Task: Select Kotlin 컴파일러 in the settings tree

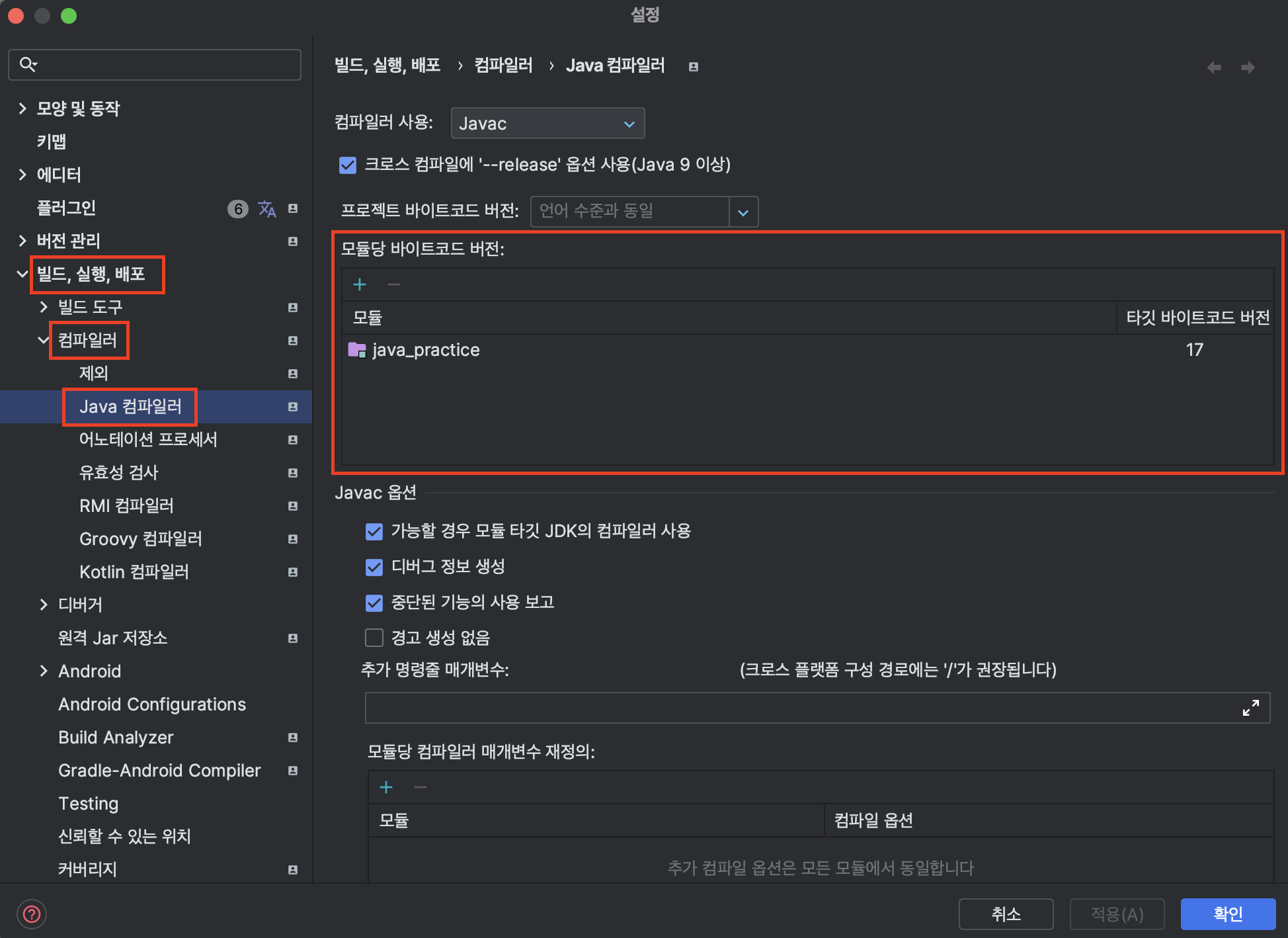Action: pyautogui.click(x=134, y=572)
